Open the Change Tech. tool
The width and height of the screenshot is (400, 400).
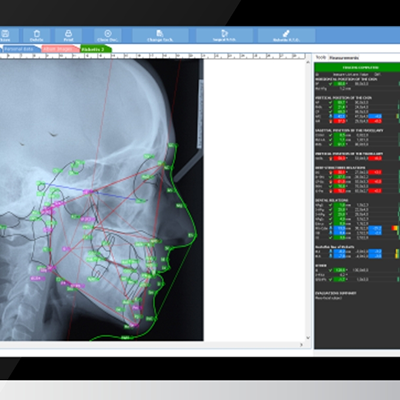pos(160,35)
